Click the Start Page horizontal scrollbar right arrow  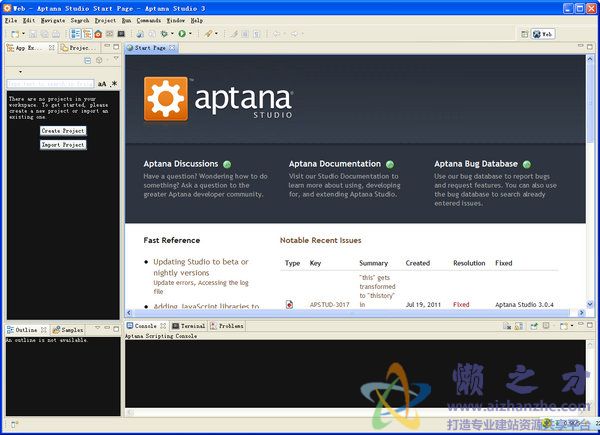[581, 313]
